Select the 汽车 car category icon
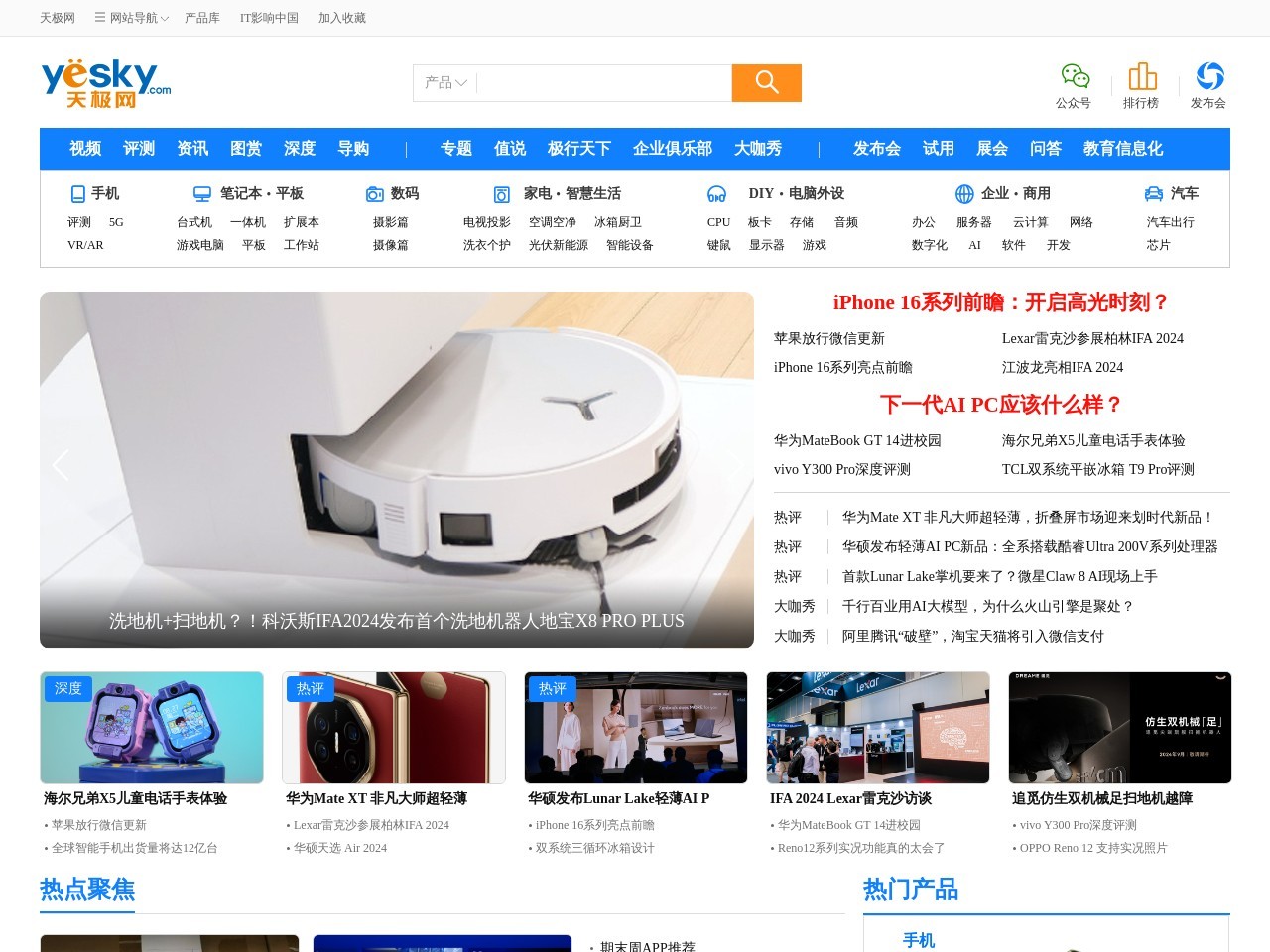The image size is (1270, 952). [1152, 193]
